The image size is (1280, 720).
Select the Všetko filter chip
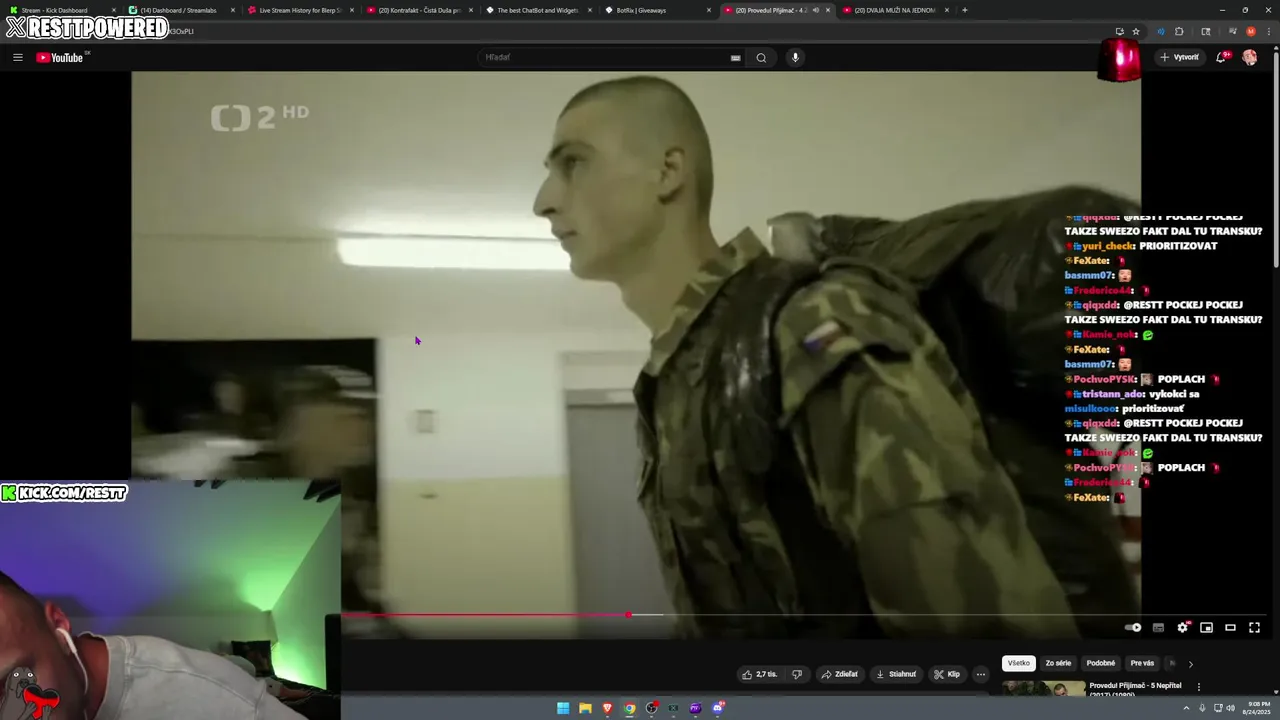click(x=1018, y=663)
